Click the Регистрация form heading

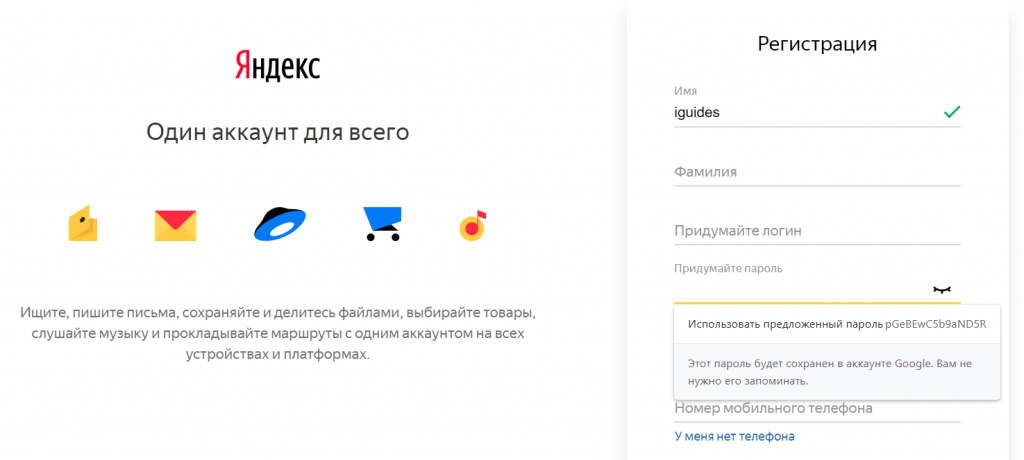click(x=817, y=44)
